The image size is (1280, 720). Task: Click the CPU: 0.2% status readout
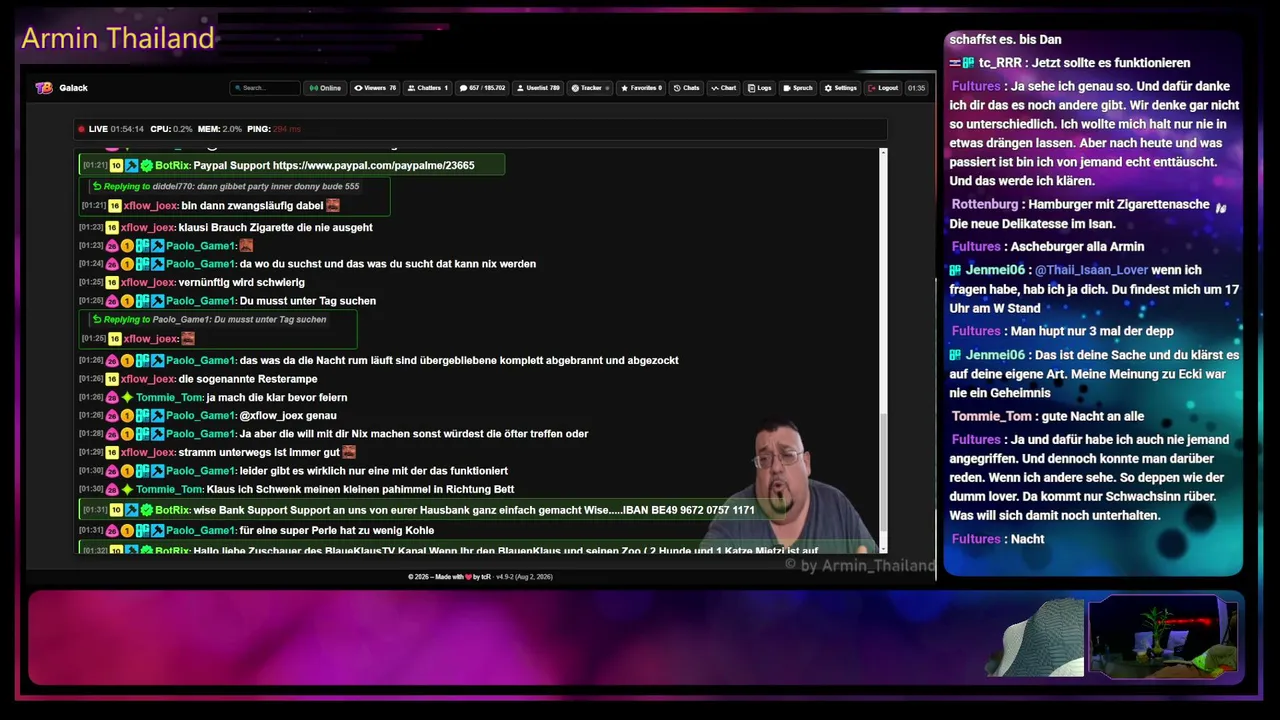(171, 129)
